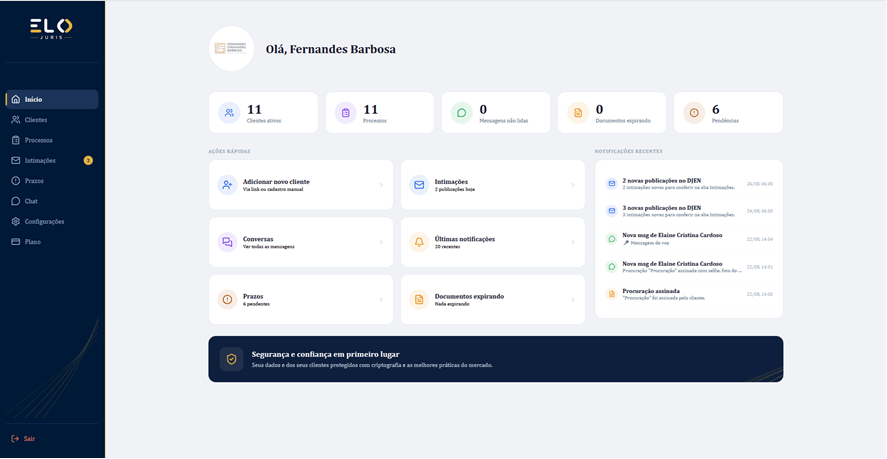
Task: Click chevron on Intimações quick action card
Action: coord(573,185)
